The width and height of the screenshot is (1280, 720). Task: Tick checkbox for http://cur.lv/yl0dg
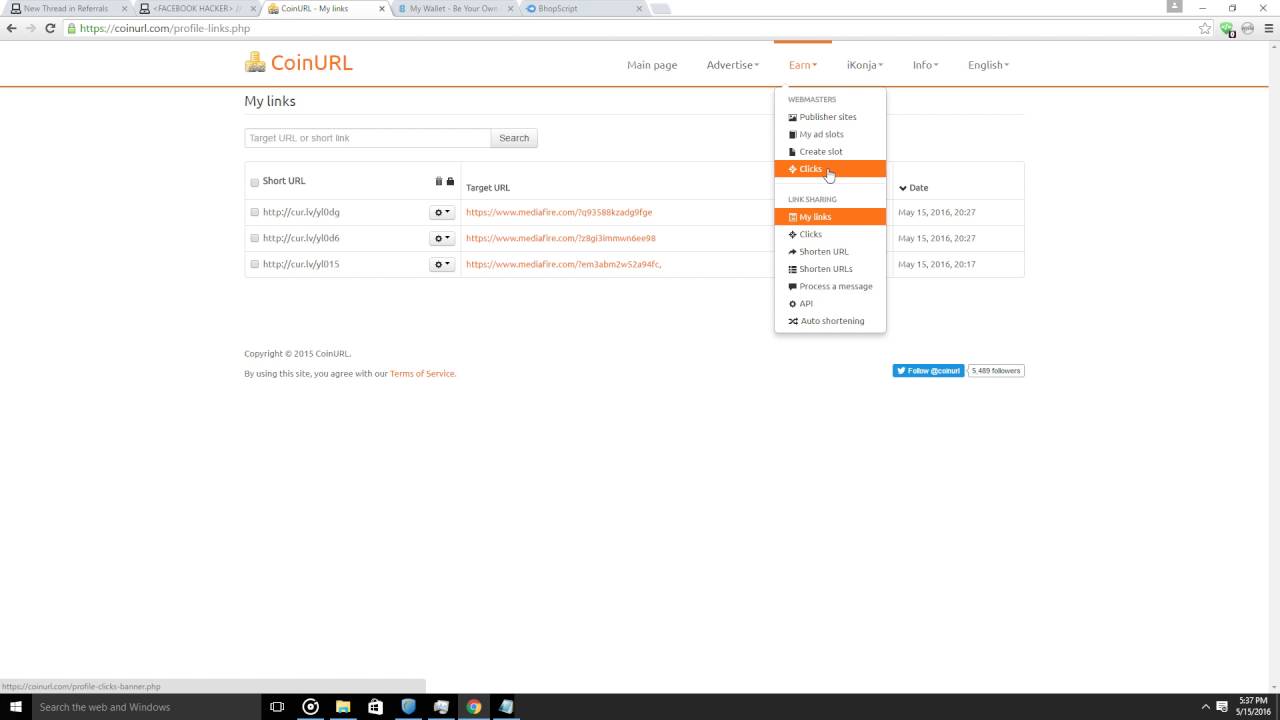coord(254,212)
